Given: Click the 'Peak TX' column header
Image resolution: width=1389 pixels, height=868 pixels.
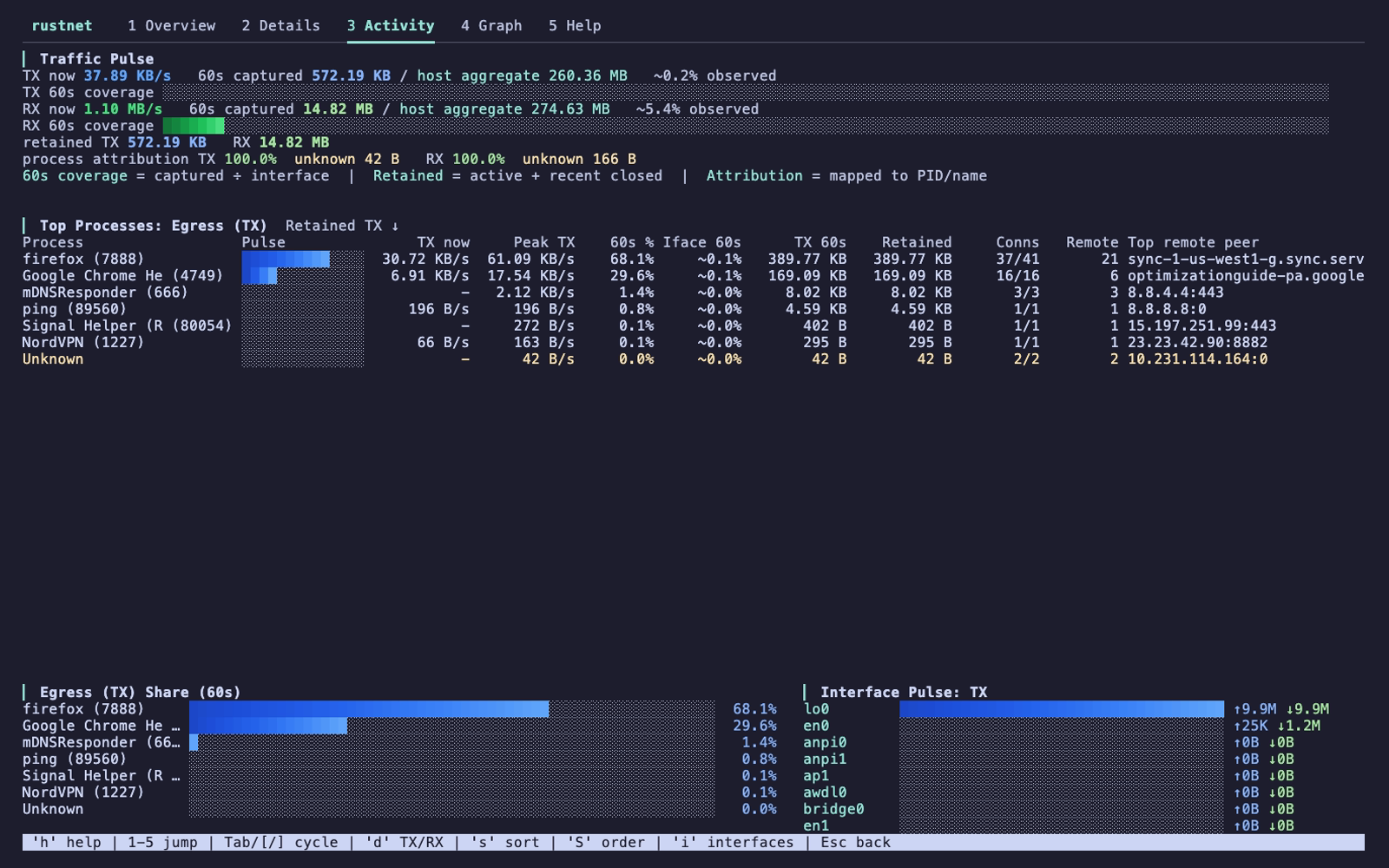Looking at the screenshot, I should (543, 242).
